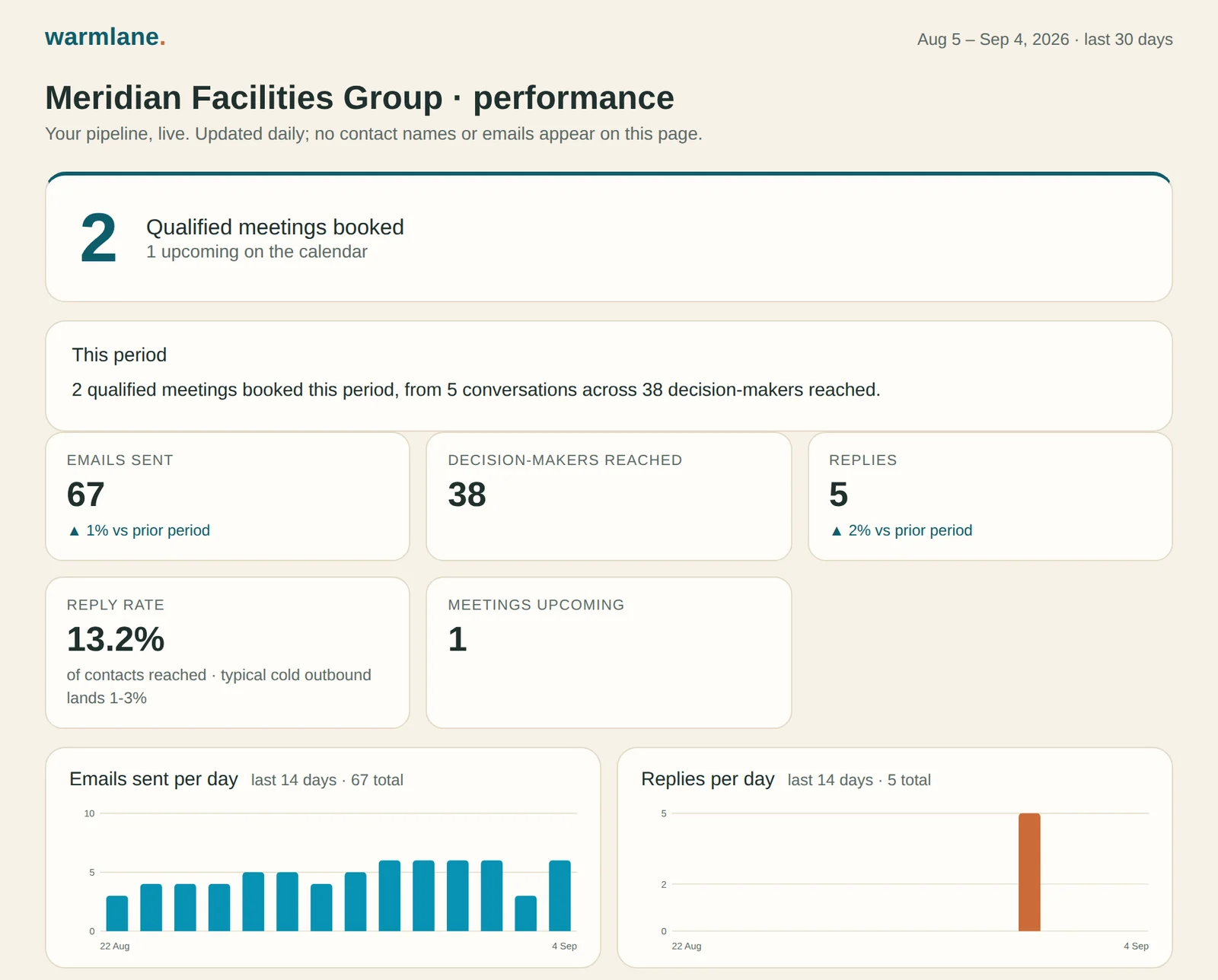
Task: Click the 10 y-axis label in Emails sent chart
Action: point(89,813)
